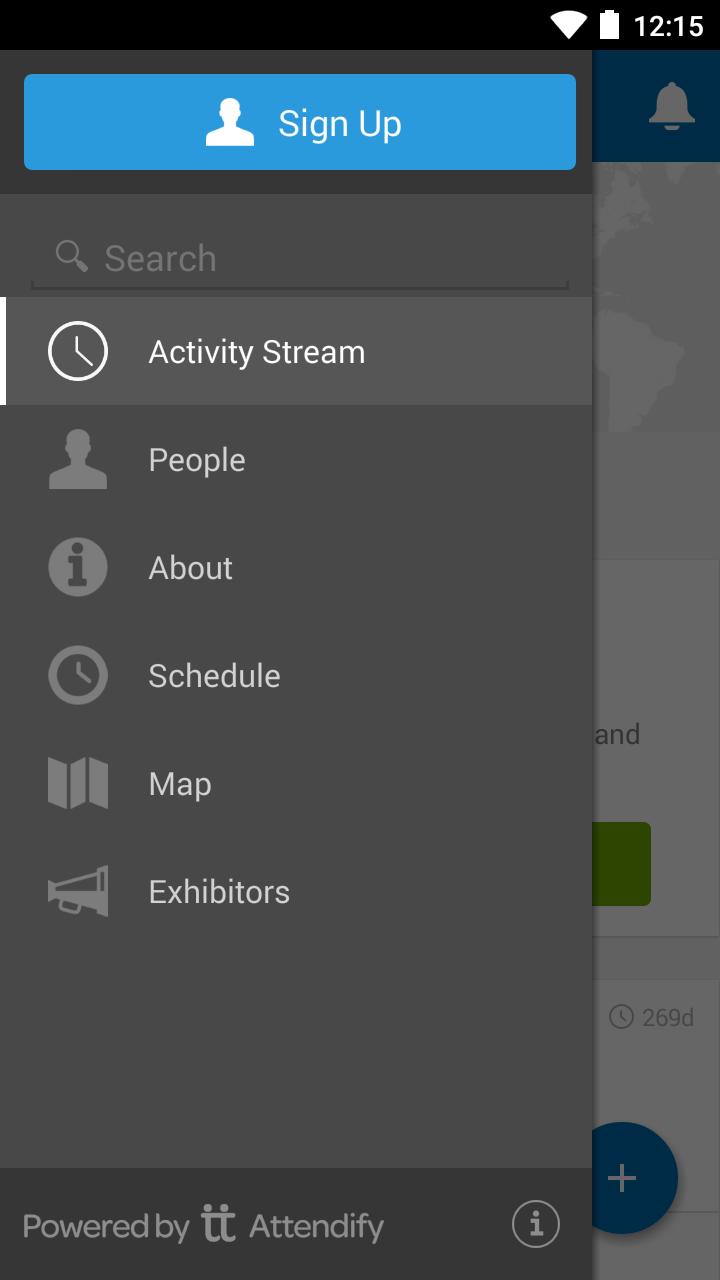Image resolution: width=720 pixels, height=1280 pixels.
Task: Click the People silhouette icon
Action: [x=78, y=460]
